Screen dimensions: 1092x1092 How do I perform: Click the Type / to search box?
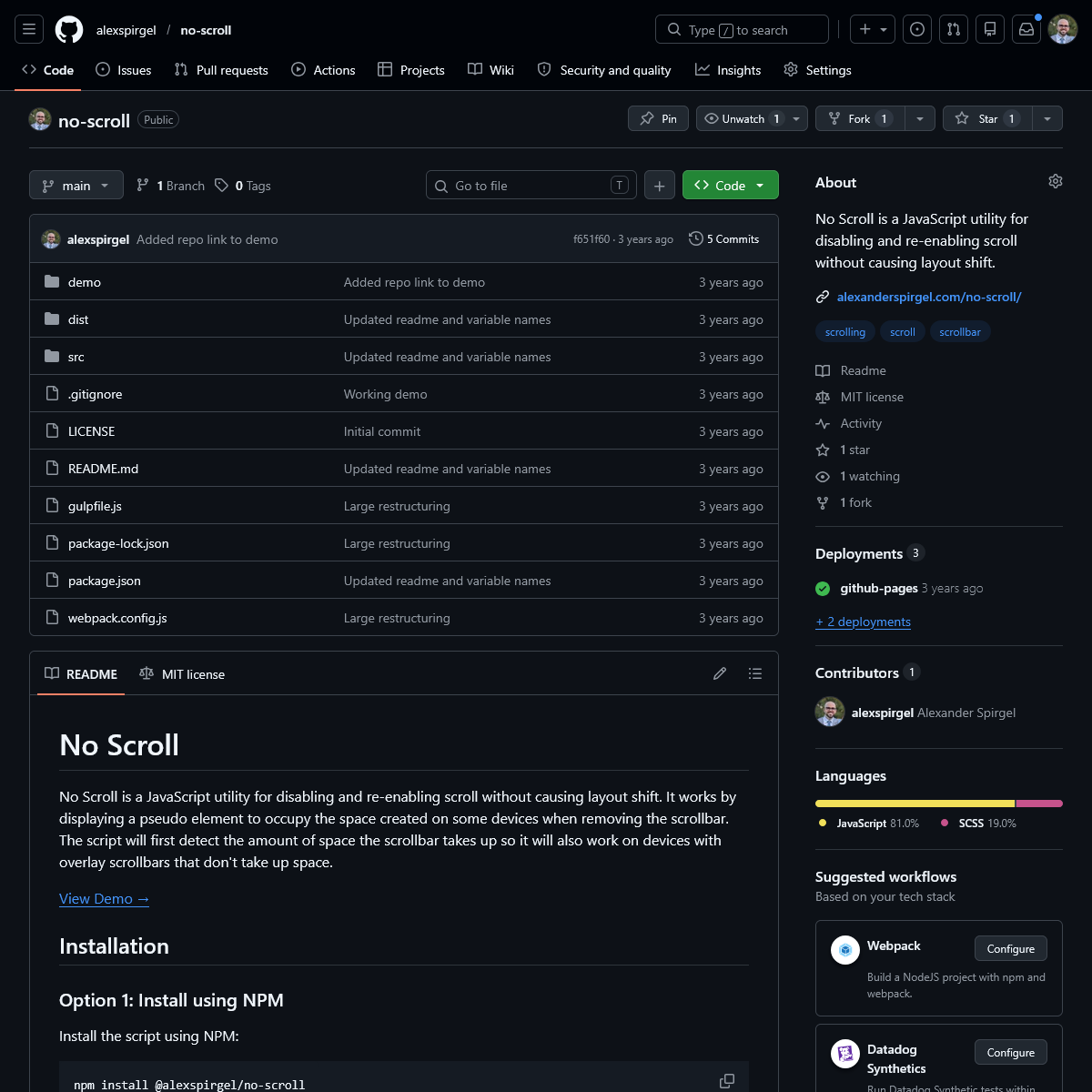[x=742, y=30]
